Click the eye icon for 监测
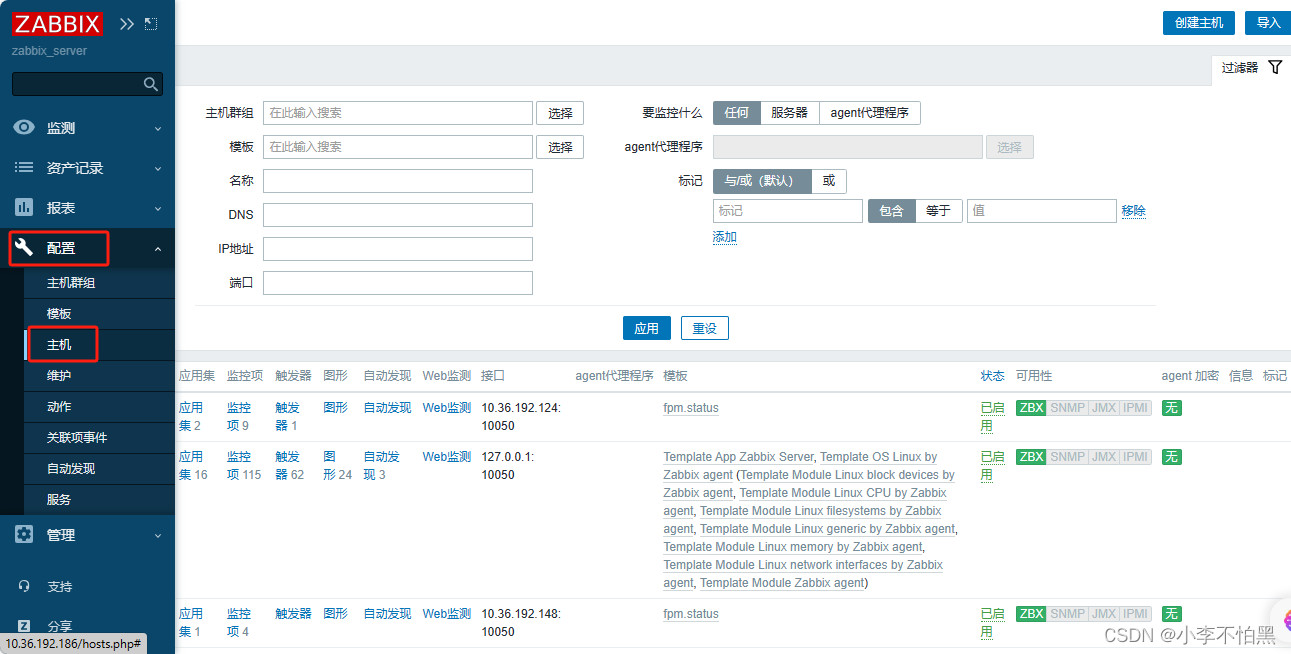 24,128
